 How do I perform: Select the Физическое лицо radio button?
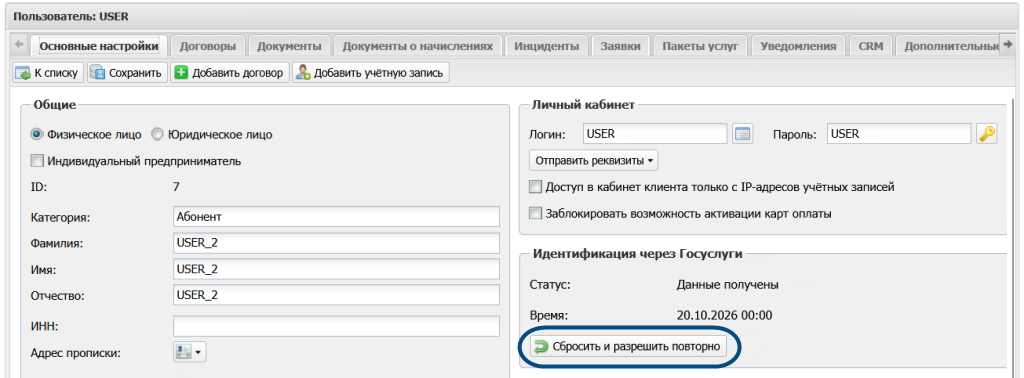coord(37,134)
